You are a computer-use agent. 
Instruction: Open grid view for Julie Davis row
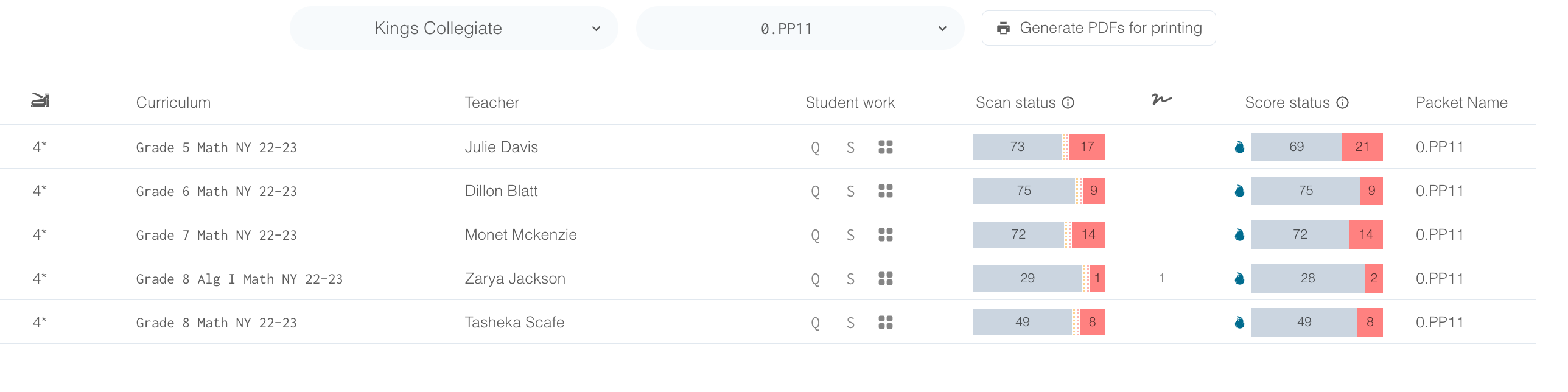point(886,147)
